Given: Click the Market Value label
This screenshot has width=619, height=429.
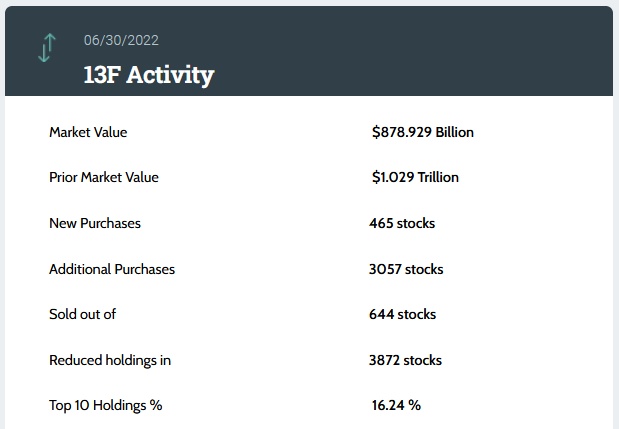Looking at the screenshot, I should [88, 132].
